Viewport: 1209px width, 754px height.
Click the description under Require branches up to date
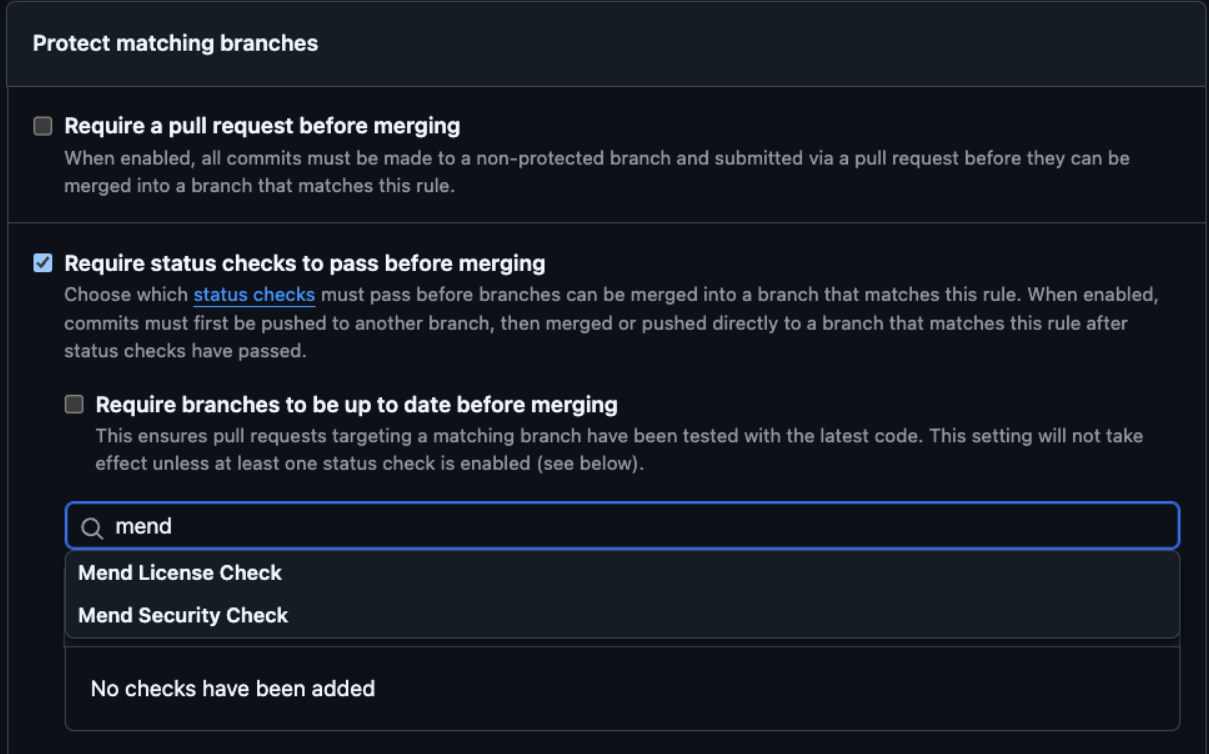(x=618, y=450)
